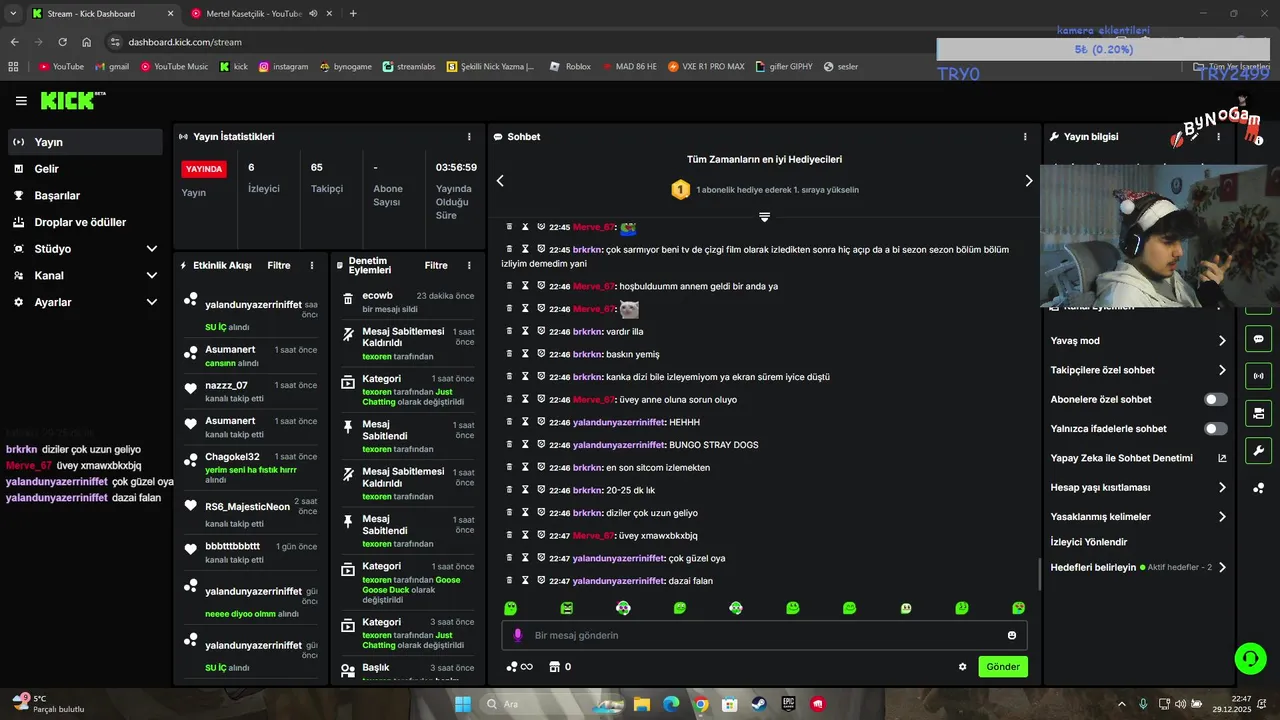
Task: Toggle the chat panel icon in right sidebar
Action: 1258,339
